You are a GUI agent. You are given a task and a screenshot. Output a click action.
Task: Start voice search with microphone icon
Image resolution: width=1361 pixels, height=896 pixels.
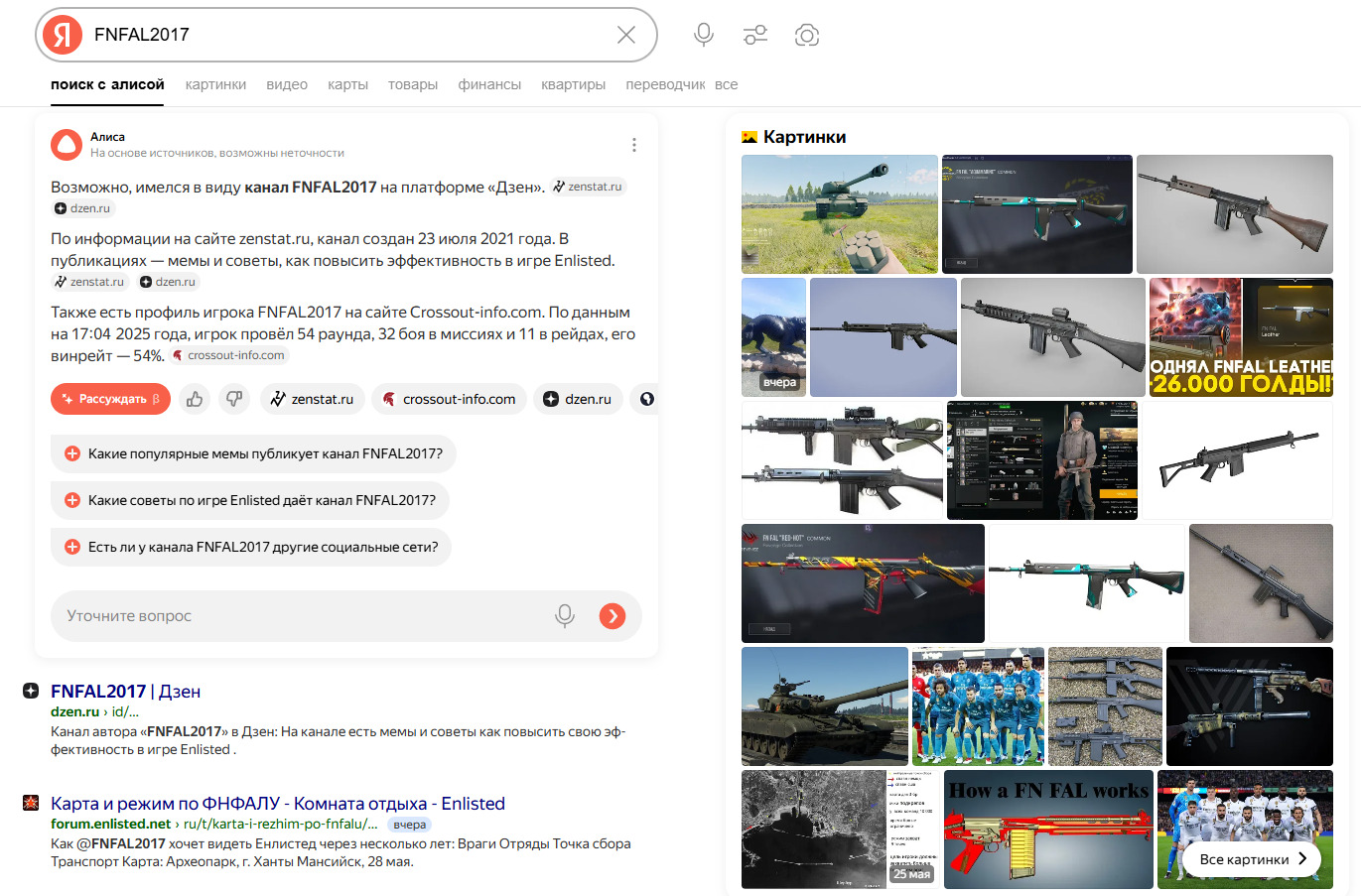[x=704, y=35]
